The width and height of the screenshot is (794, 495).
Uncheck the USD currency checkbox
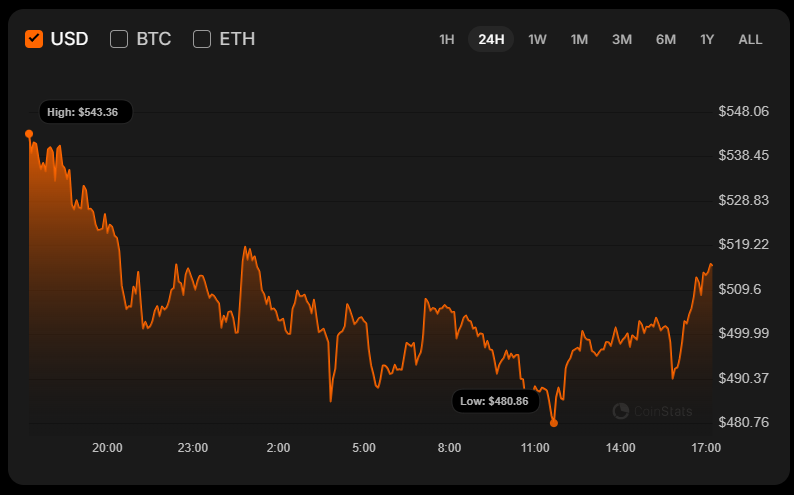coord(34,39)
